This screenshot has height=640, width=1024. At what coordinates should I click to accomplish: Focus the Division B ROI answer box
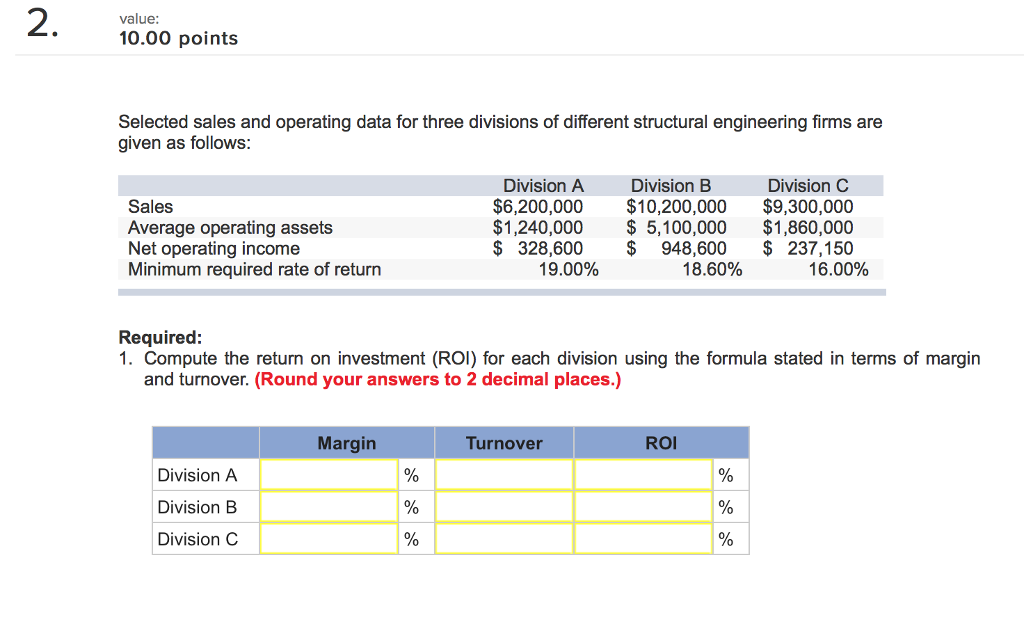pos(643,507)
